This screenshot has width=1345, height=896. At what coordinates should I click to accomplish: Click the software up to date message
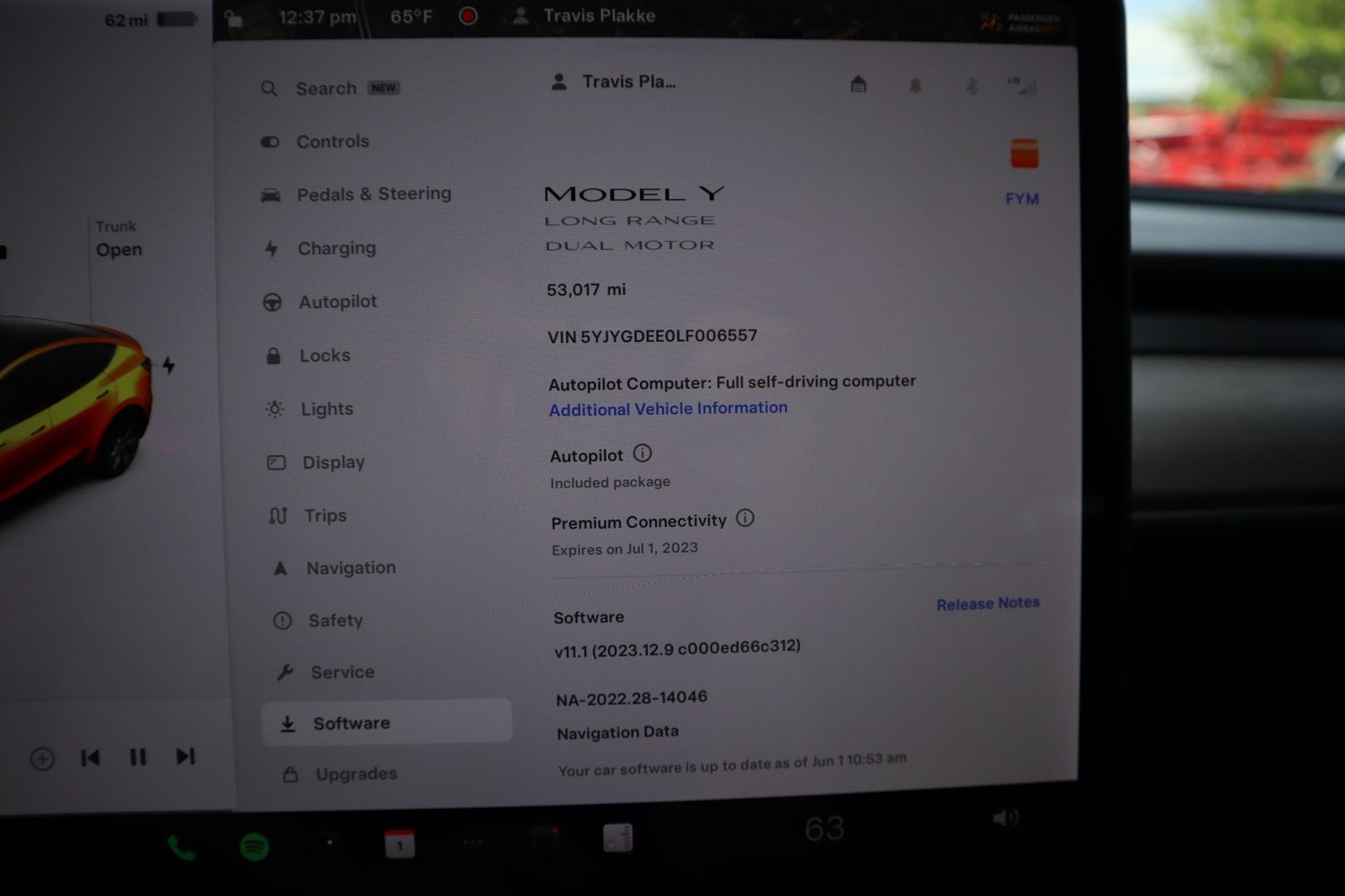coord(732,763)
